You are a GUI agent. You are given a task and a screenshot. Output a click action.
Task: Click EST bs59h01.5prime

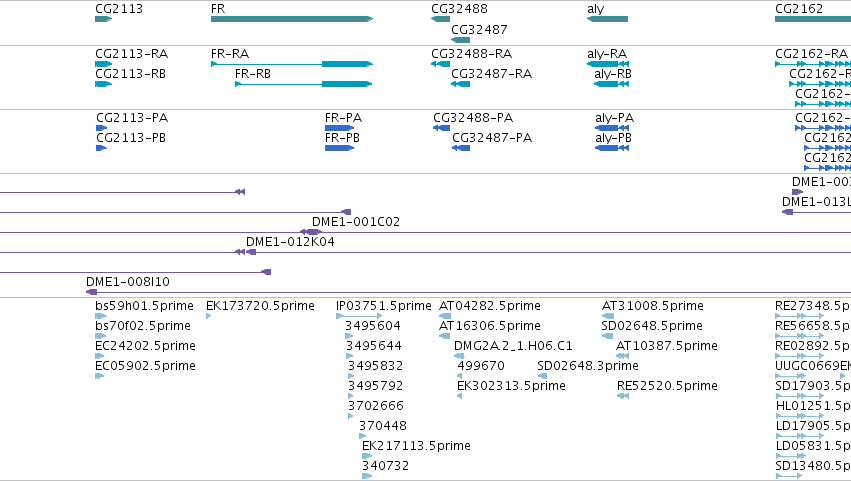click(x=101, y=316)
